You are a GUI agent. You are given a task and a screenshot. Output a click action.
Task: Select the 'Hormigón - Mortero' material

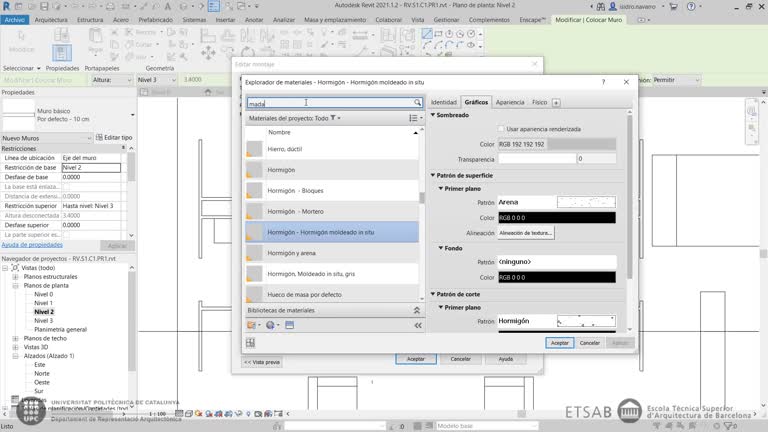pyautogui.click(x=295, y=212)
